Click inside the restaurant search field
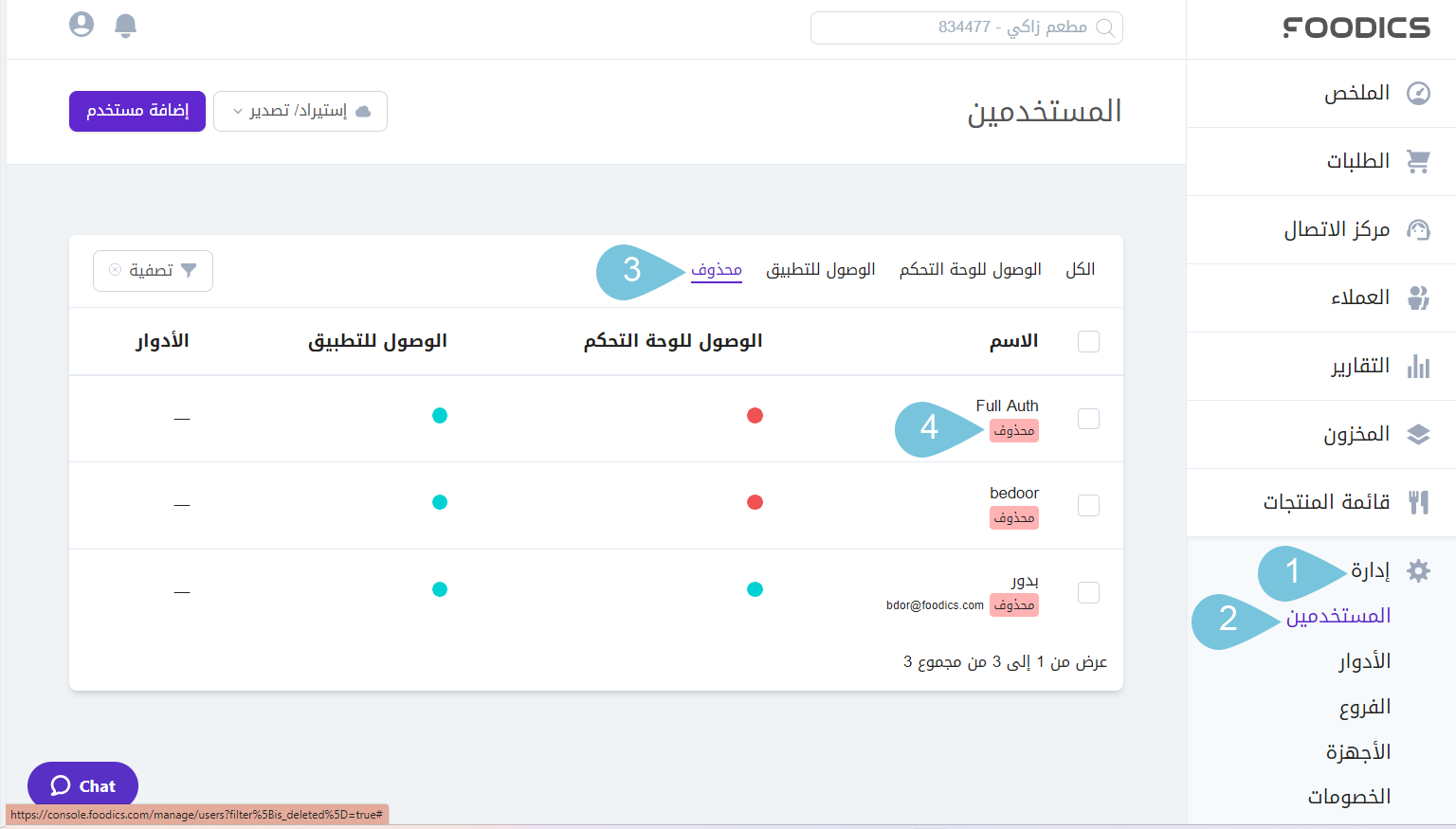The width and height of the screenshot is (1456, 829). point(966,27)
